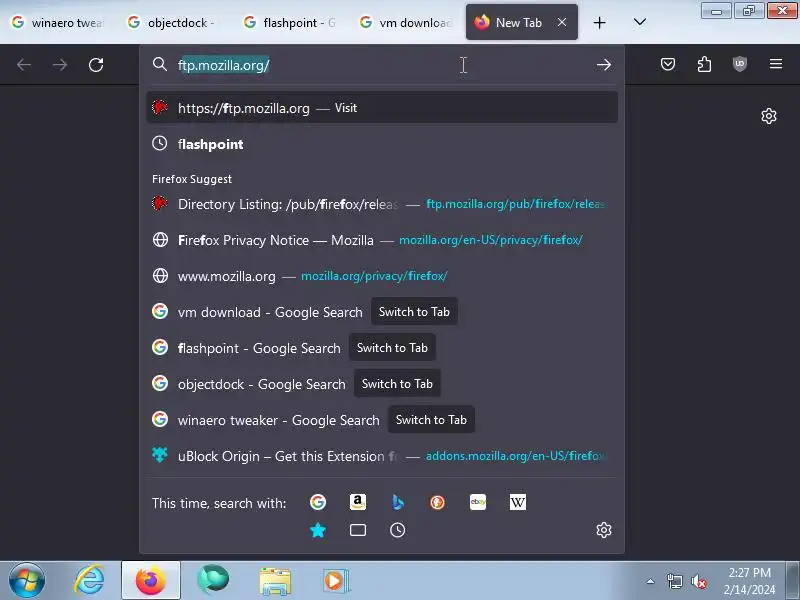Show hidden system tray icons

[650, 581]
